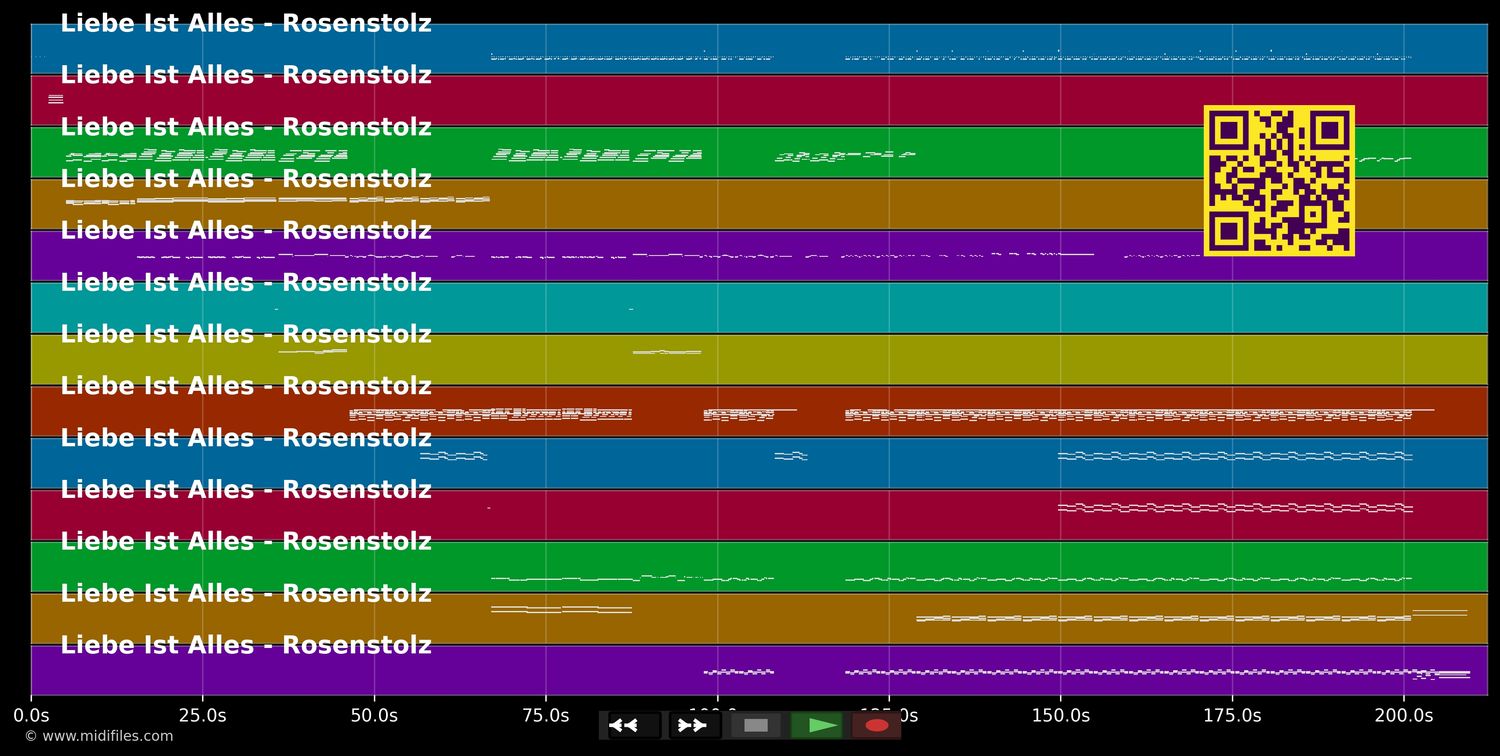
Task: Click the 0.0s time axis label
Action: pos(31,715)
